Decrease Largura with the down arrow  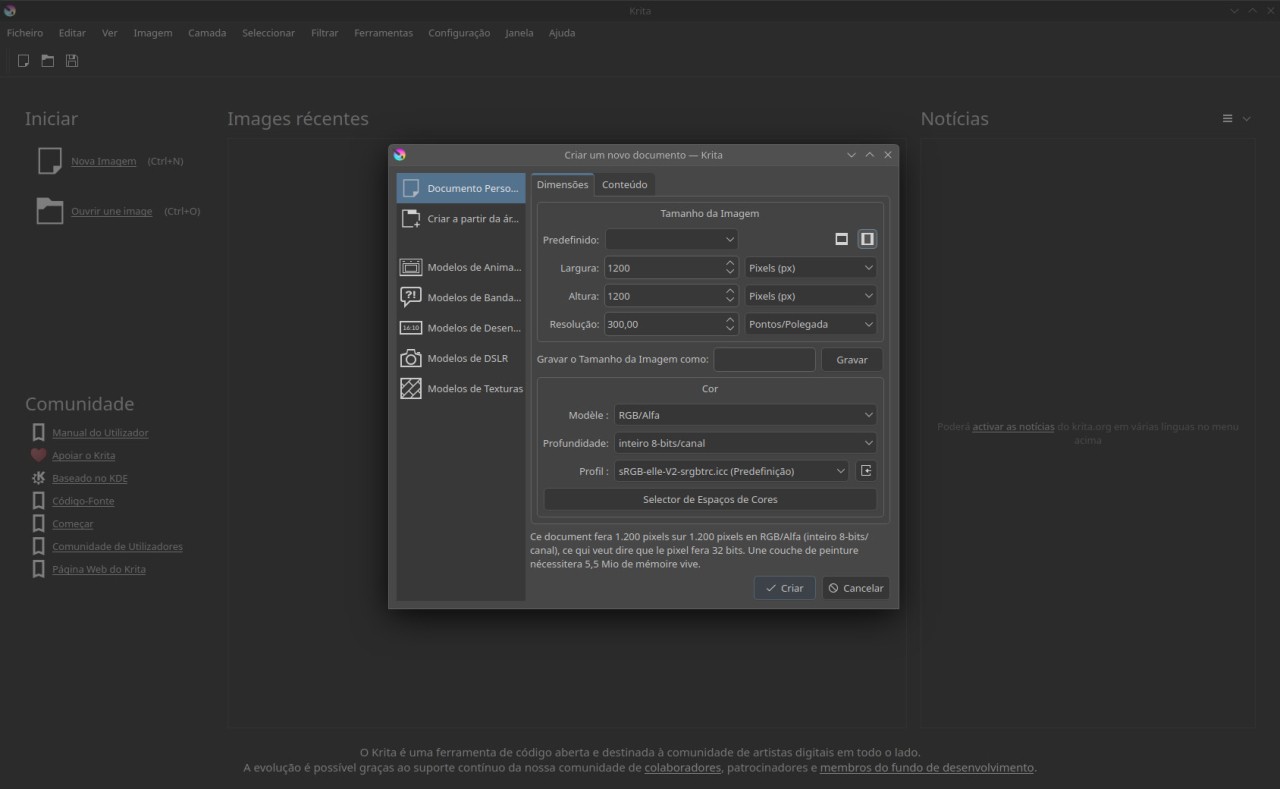730,273
